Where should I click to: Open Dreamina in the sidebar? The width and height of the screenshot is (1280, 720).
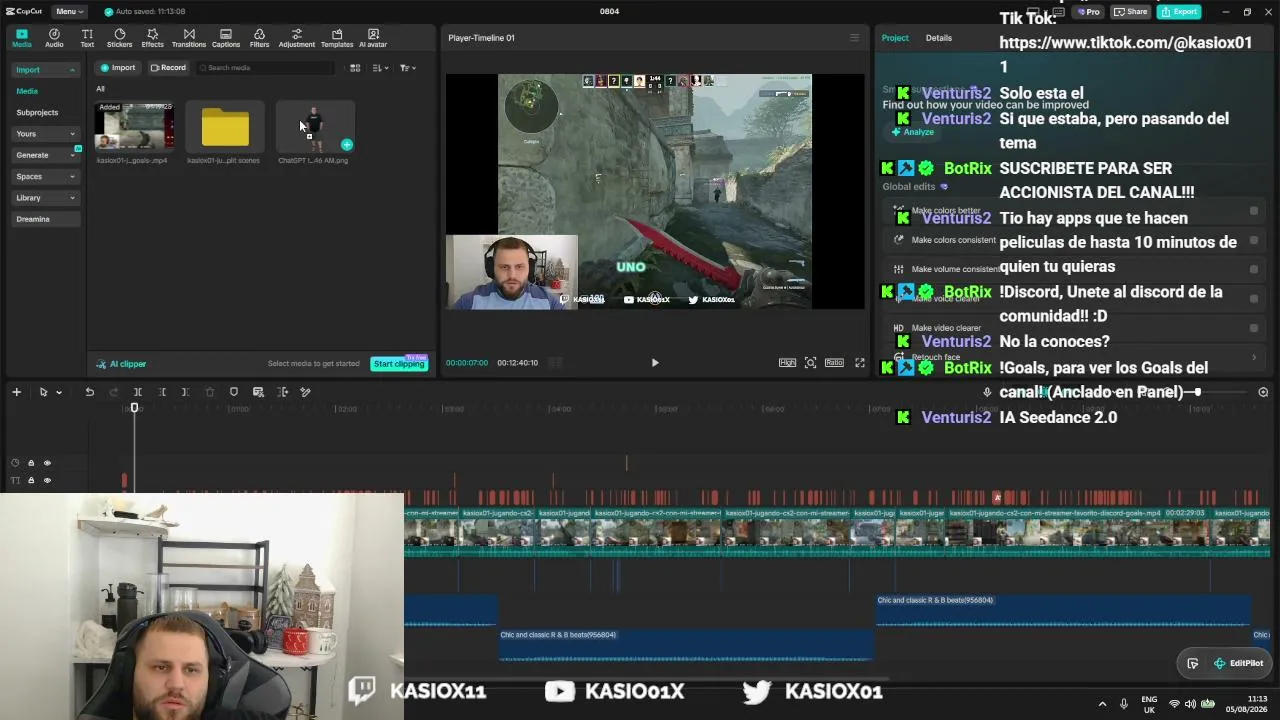click(45, 219)
